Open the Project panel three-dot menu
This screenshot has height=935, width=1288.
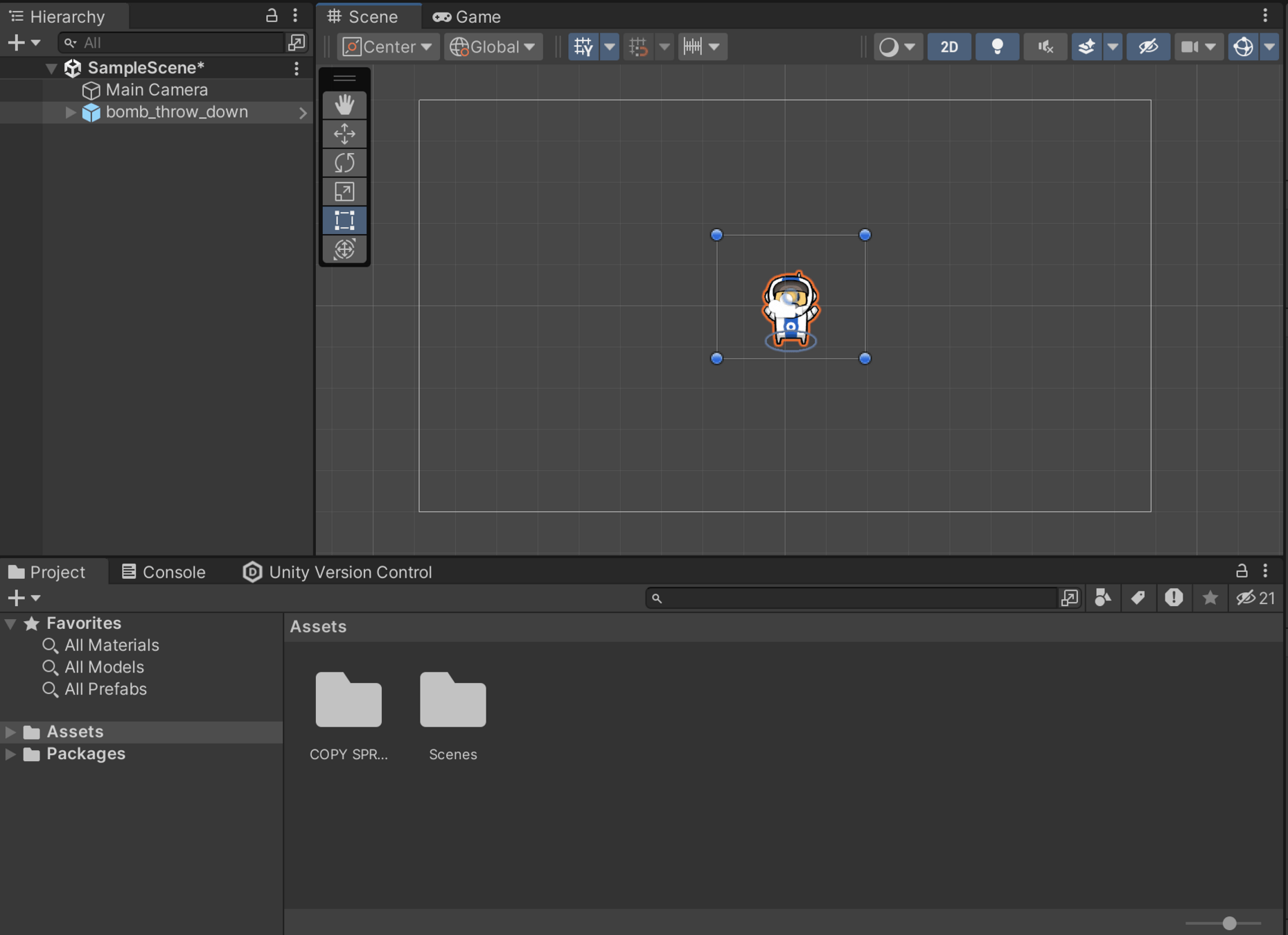coord(1265,571)
